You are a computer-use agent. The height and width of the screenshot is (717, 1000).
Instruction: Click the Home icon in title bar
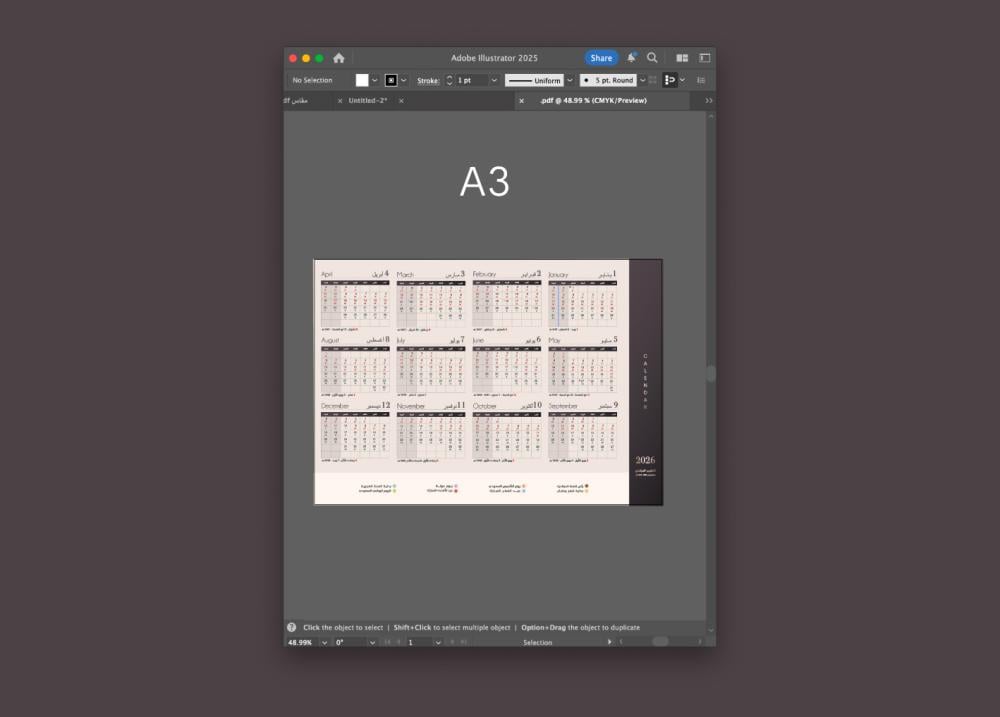(339, 58)
